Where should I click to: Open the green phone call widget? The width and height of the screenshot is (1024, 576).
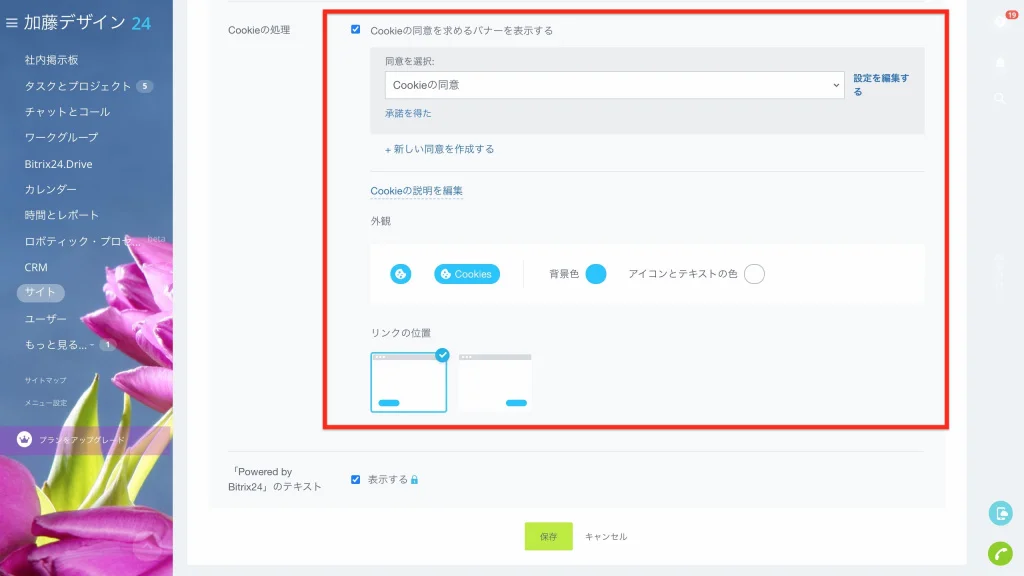[x=1000, y=553]
